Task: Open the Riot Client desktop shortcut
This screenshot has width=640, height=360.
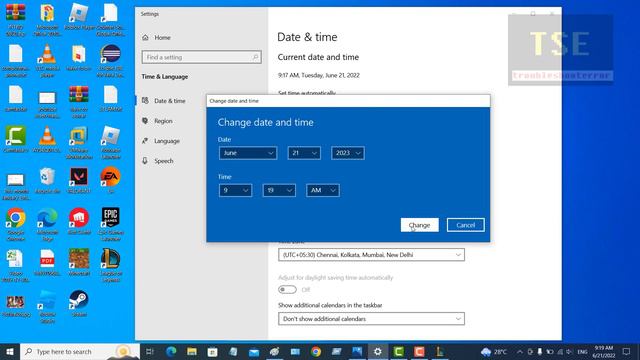Action: pos(79,221)
